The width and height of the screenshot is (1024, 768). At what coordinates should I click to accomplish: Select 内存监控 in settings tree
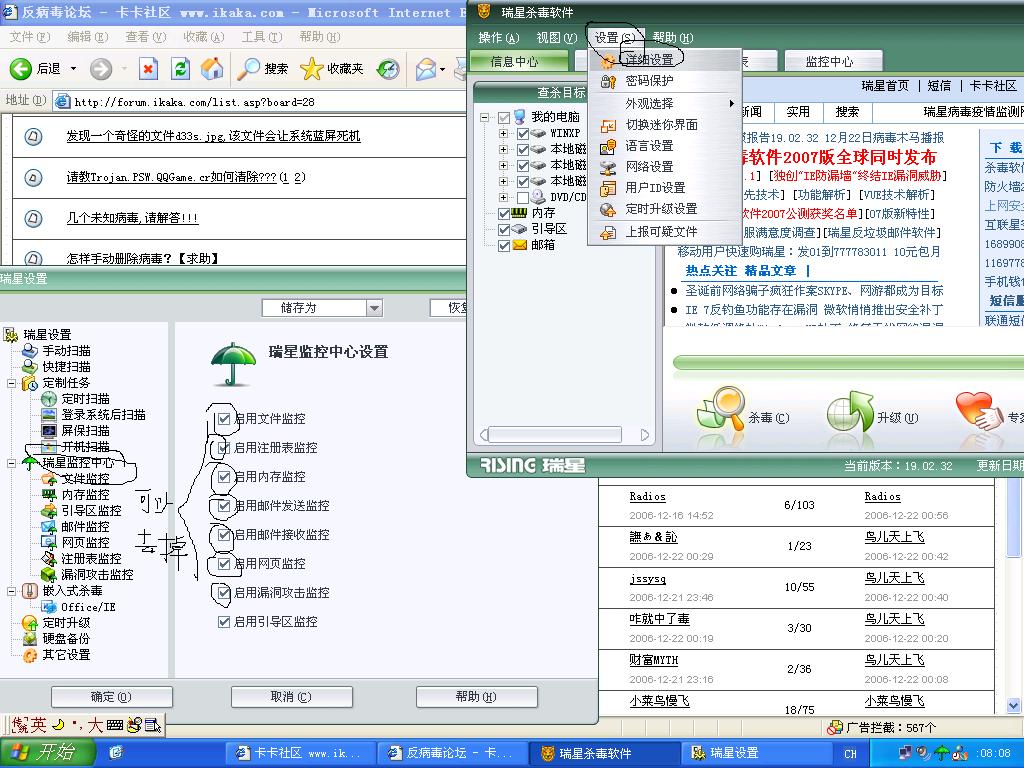85,494
